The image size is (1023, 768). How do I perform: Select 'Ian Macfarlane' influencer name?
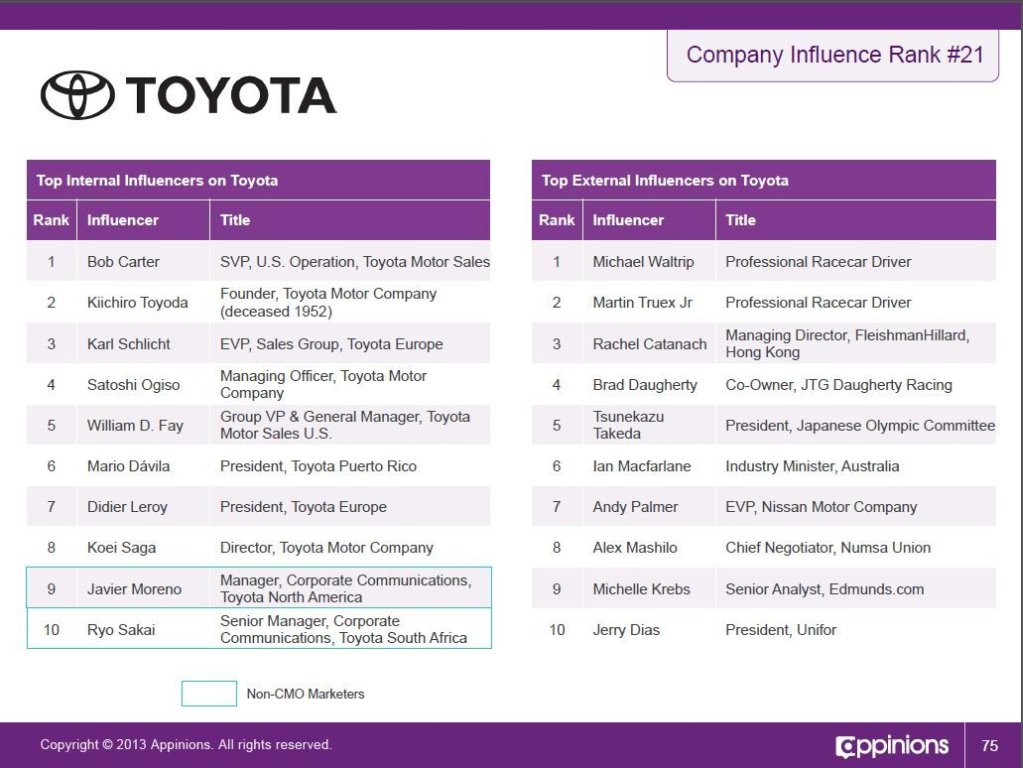coord(642,467)
